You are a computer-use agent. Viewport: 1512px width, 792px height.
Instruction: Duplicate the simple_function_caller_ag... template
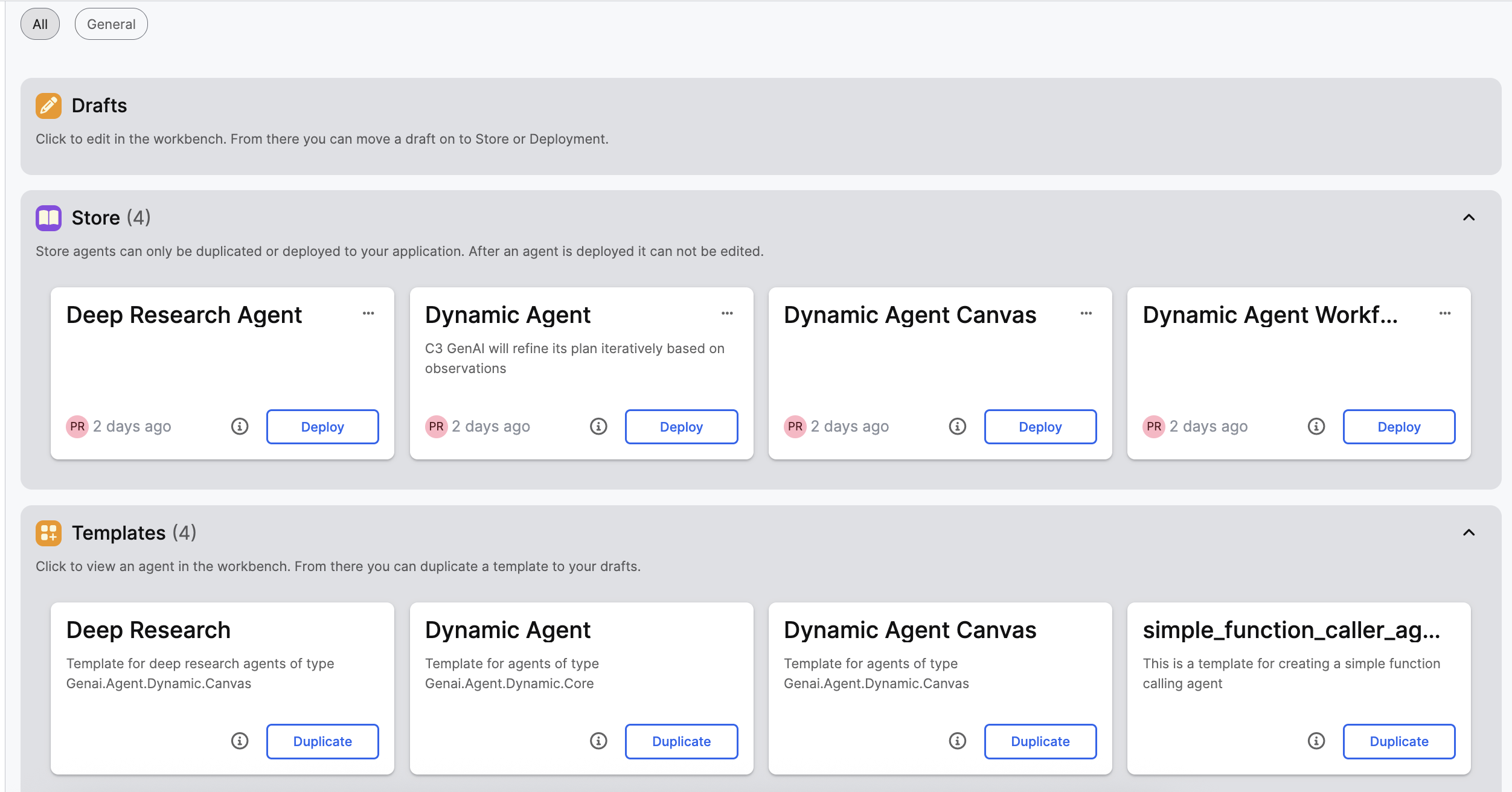click(1398, 741)
